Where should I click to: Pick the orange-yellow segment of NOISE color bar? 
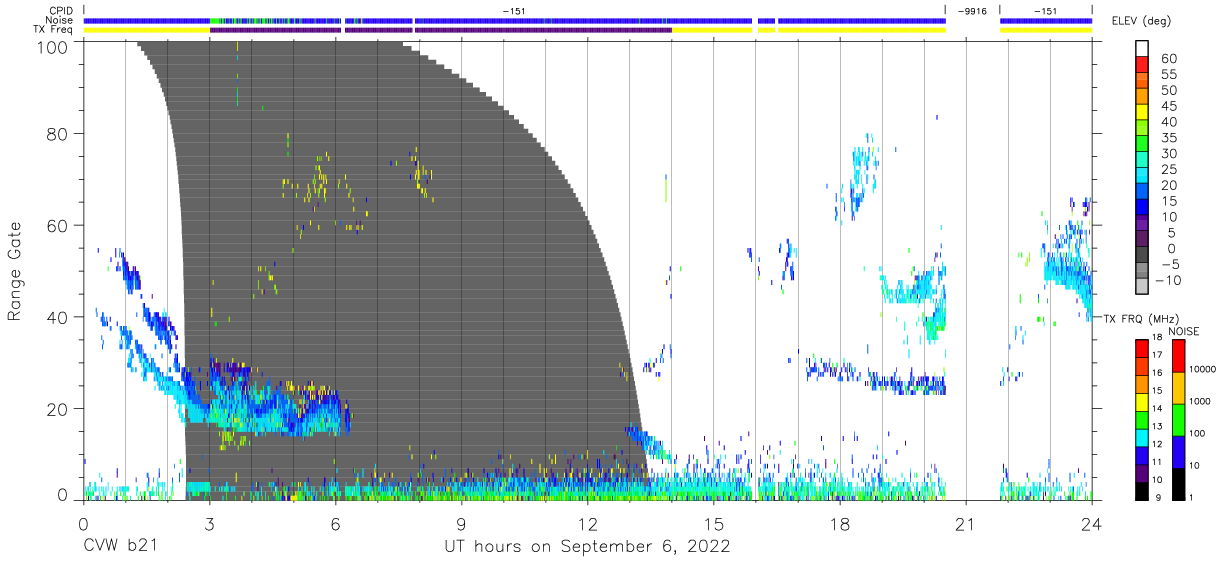(1179, 388)
